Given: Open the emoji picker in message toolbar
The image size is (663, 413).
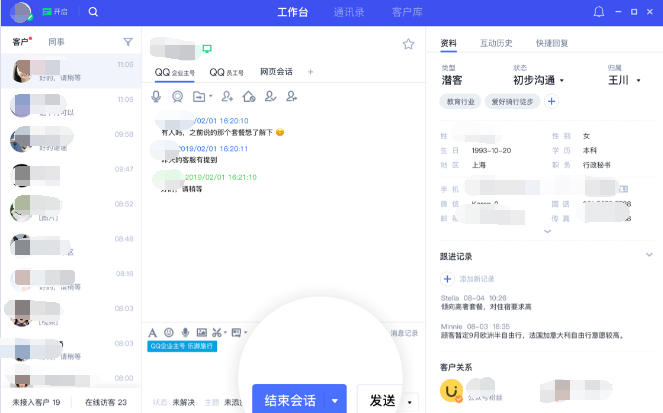Looking at the screenshot, I should coord(169,332).
